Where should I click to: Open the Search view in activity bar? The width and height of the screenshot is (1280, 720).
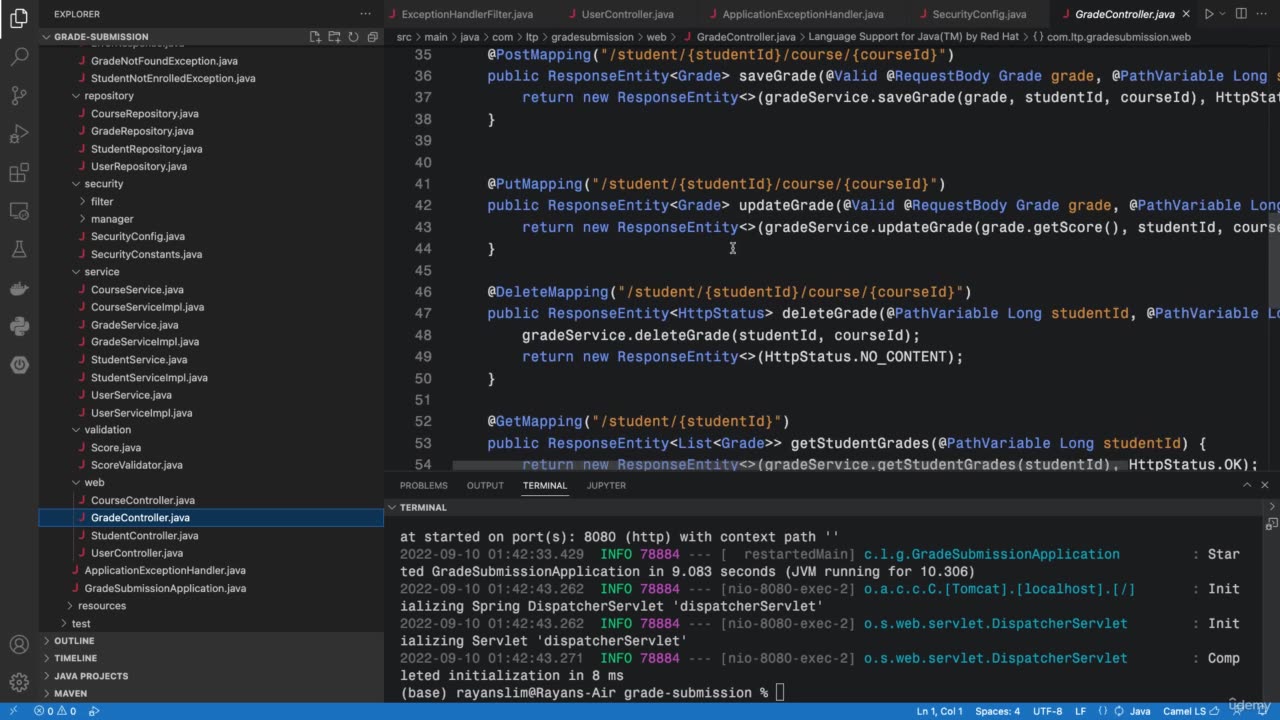pos(19,56)
